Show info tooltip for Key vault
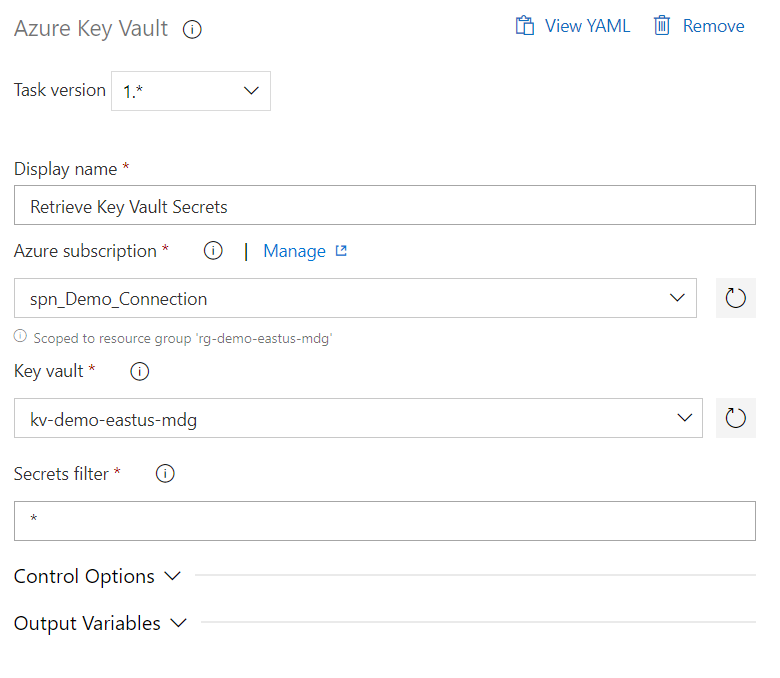The width and height of the screenshot is (780, 678). click(x=140, y=371)
